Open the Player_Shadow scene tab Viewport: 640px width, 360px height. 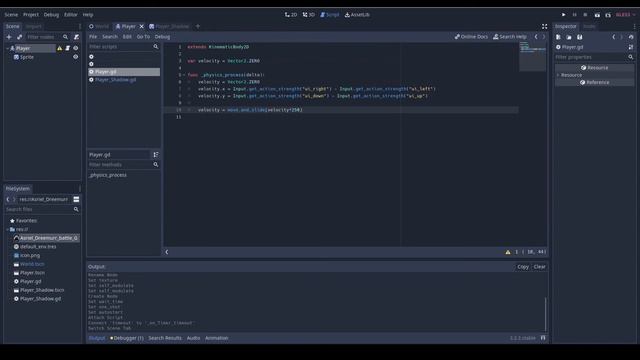[x=169, y=26]
